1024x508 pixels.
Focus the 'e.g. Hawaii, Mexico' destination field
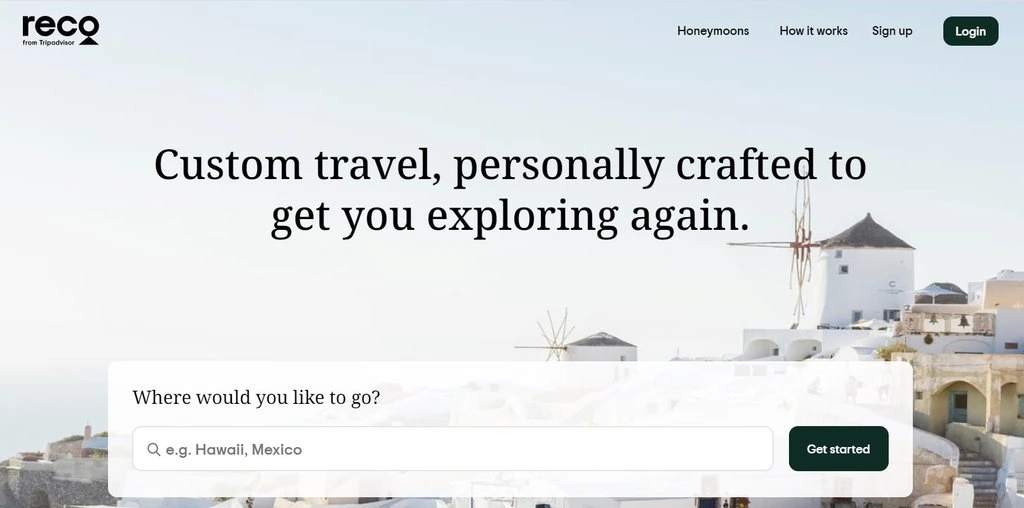click(x=453, y=449)
